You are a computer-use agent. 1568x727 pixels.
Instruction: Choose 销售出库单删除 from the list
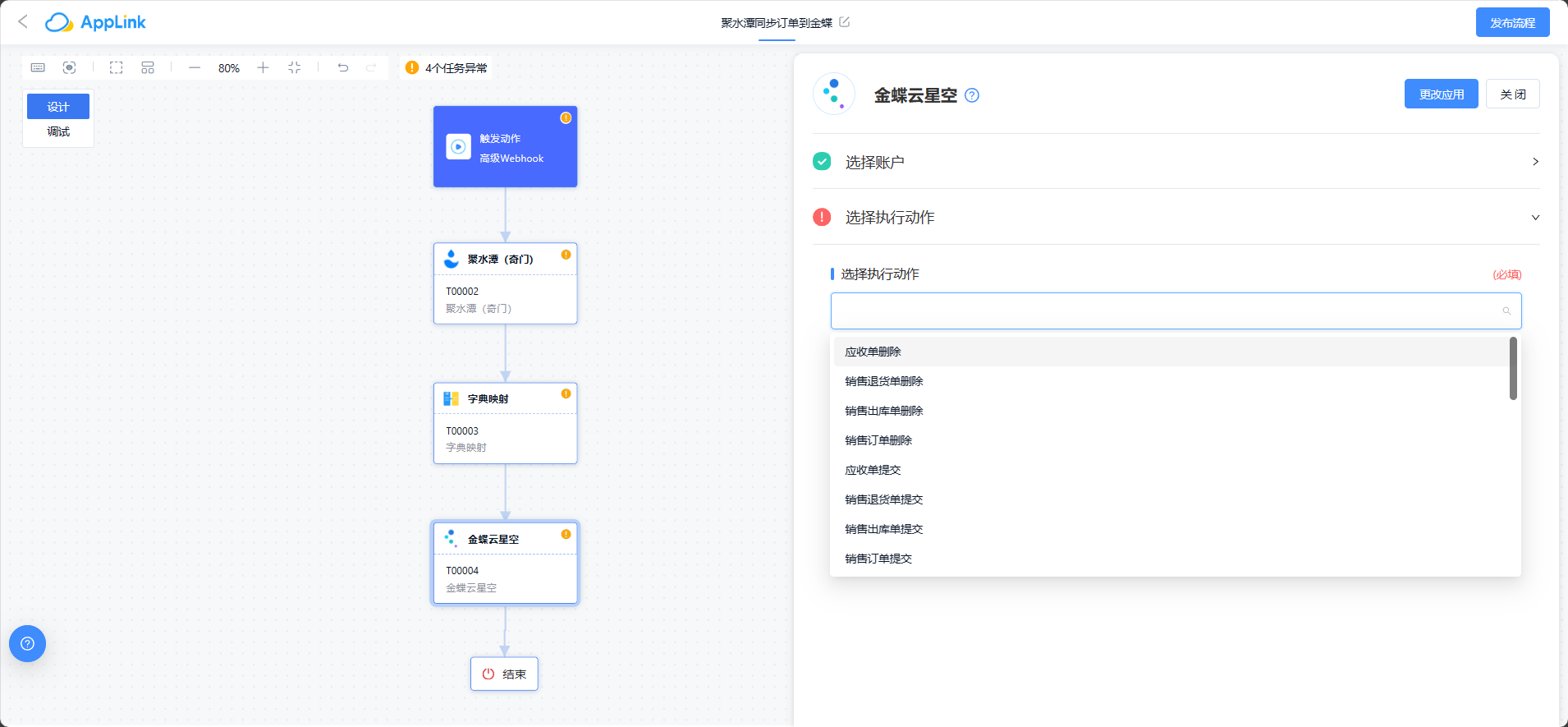[x=1172, y=411]
